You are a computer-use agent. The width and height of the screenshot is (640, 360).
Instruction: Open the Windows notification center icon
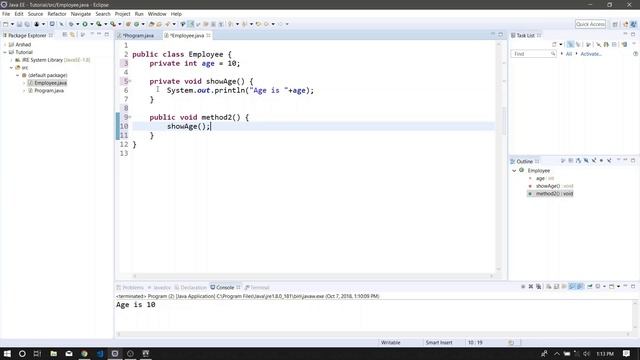pos(627,353)
